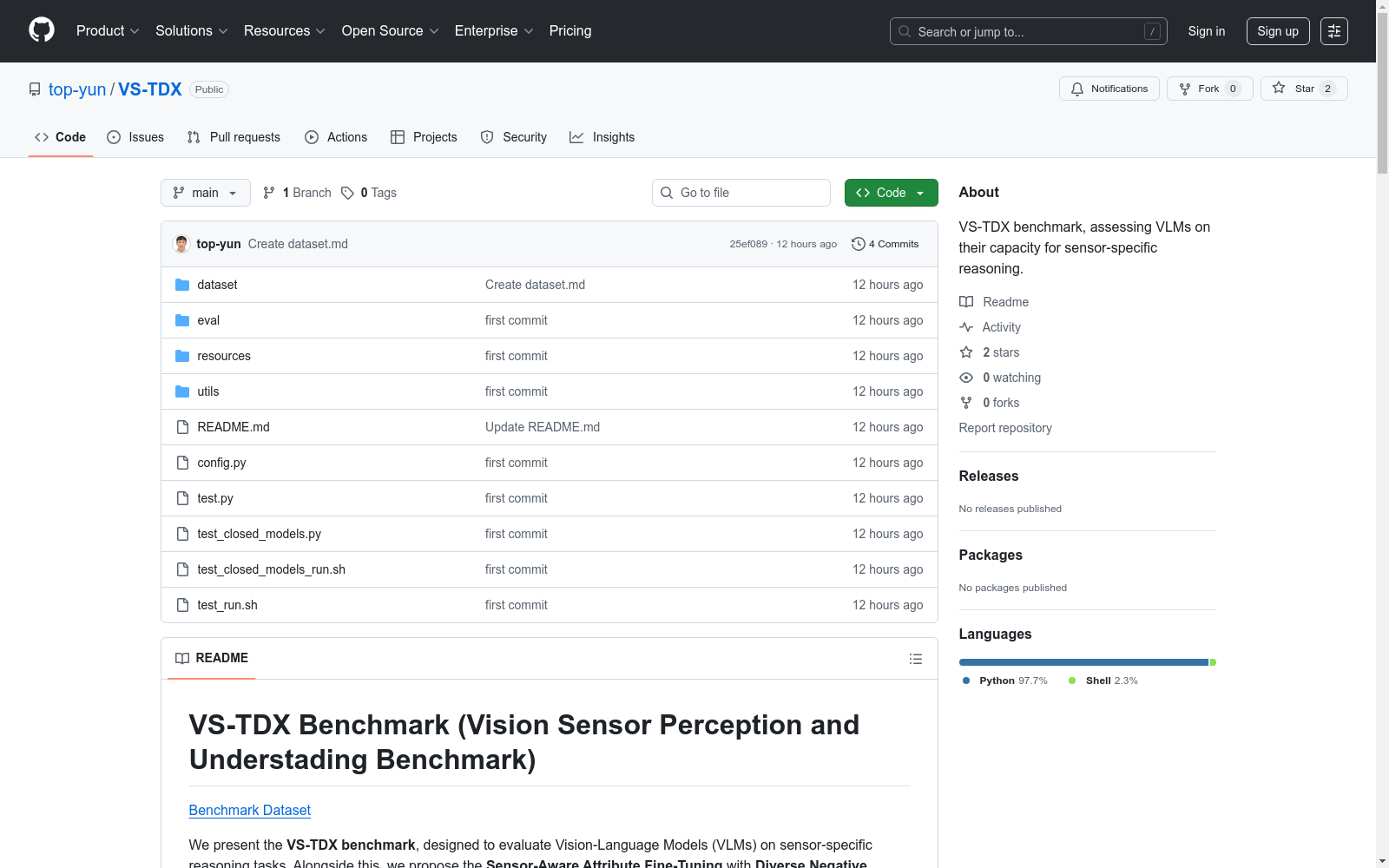This screenshot has height=868, width=1389.
Task: Expand the Solutions menu
Action: click(191, 30)
